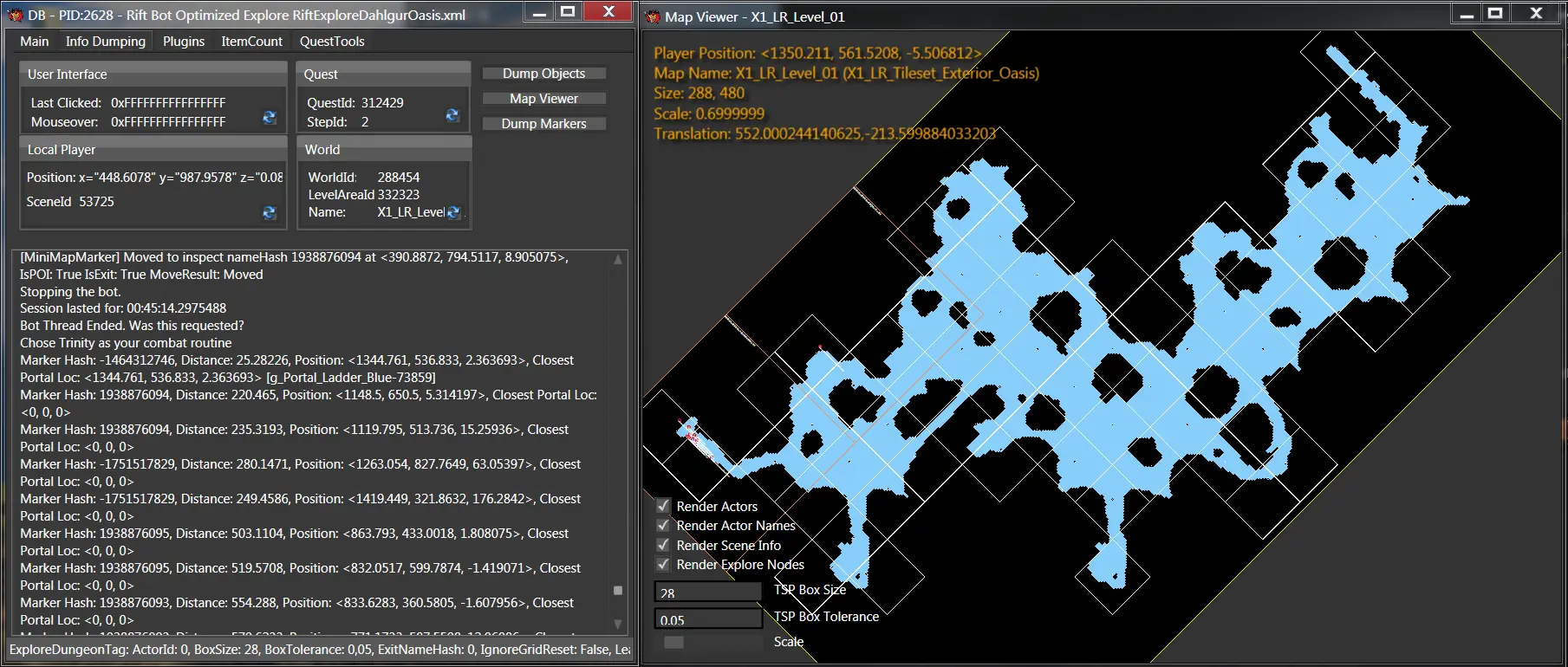Click the Dump Markers button
The image size is (1568, 667).
pos(543,124)
